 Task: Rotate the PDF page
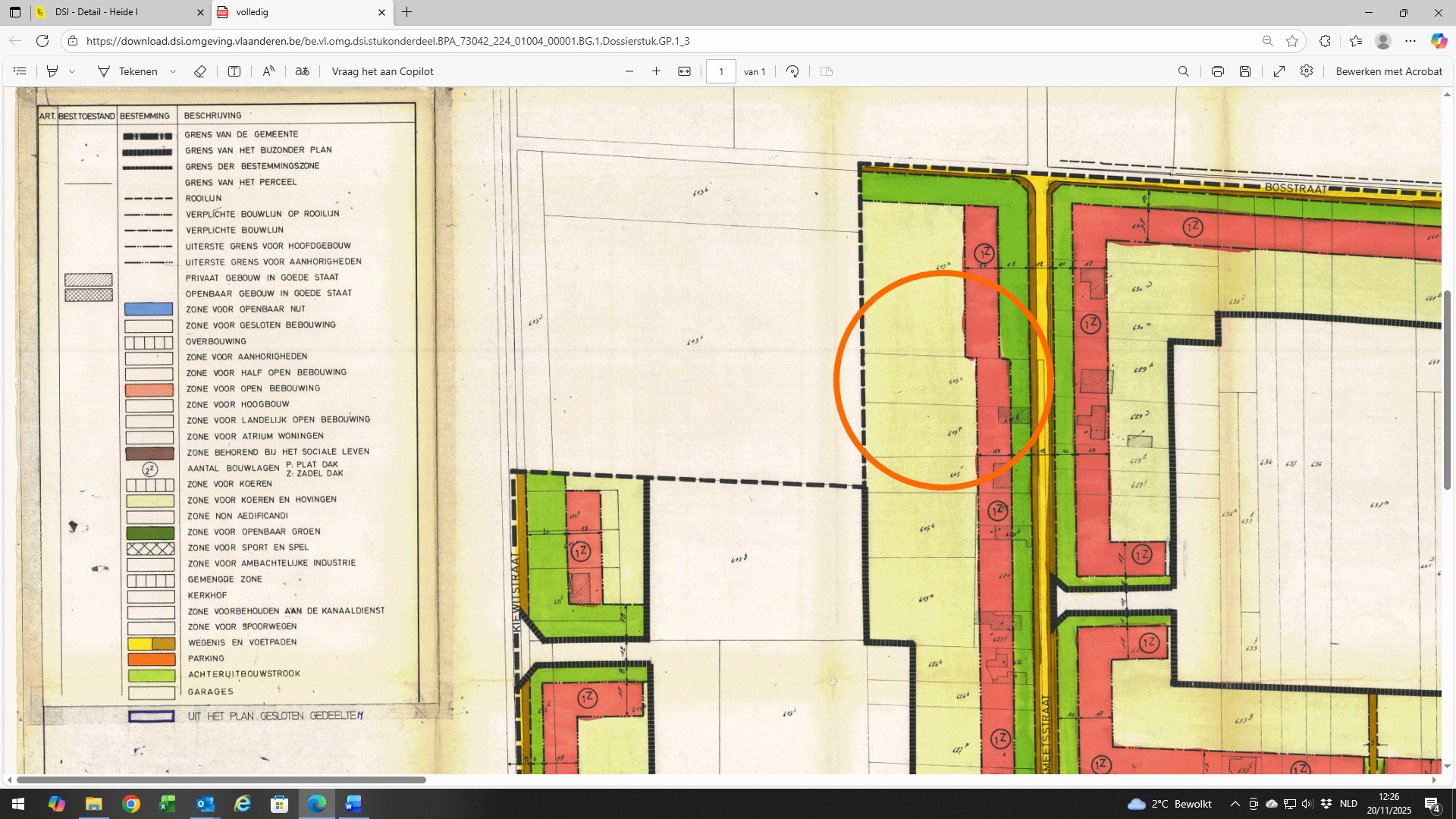[792, 71]
